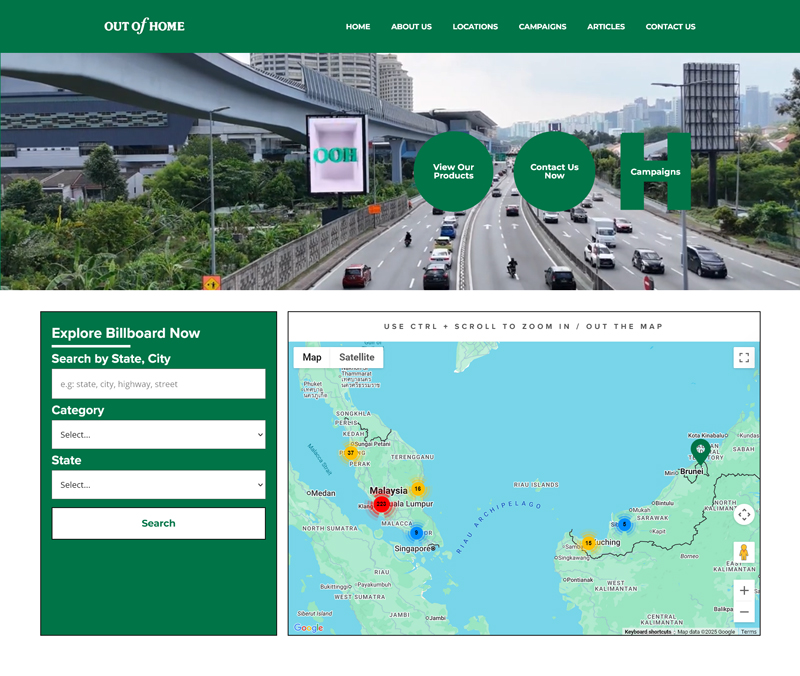The image size is (800, 676).
Task: Open the Category dropdown
Action: pyautogui.click(x=158, y=435)
